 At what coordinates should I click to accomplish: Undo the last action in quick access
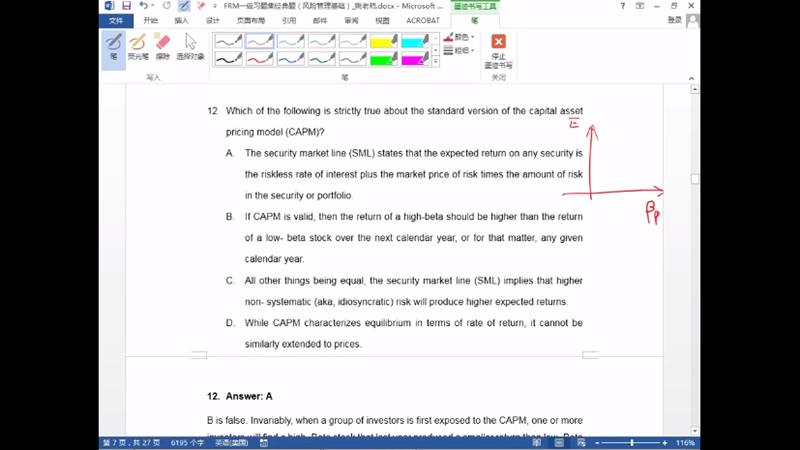143,6
